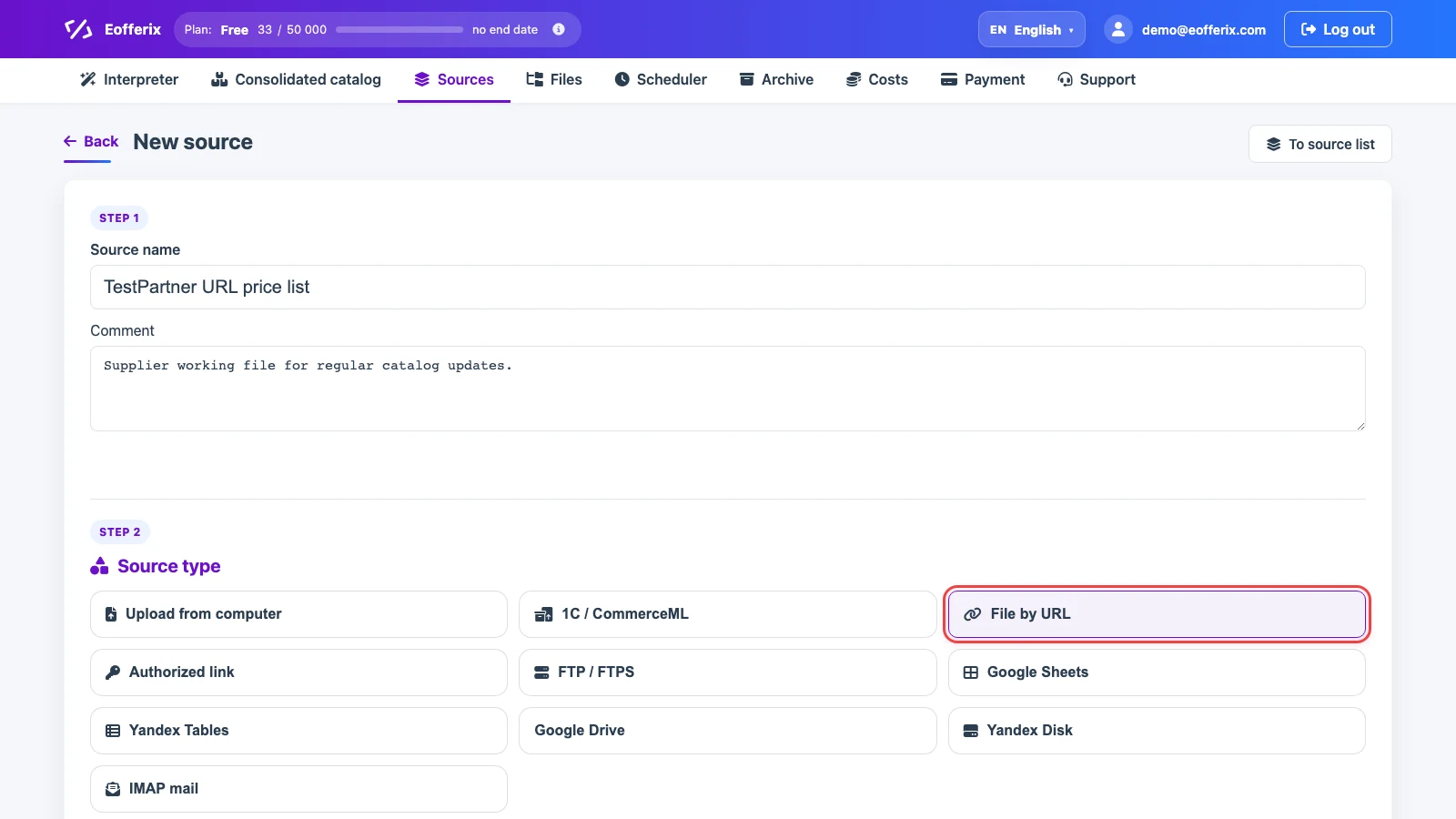Screen dimensions: 1456x819
Task: Click the plan info circle icon
Action: coord(559,29)
